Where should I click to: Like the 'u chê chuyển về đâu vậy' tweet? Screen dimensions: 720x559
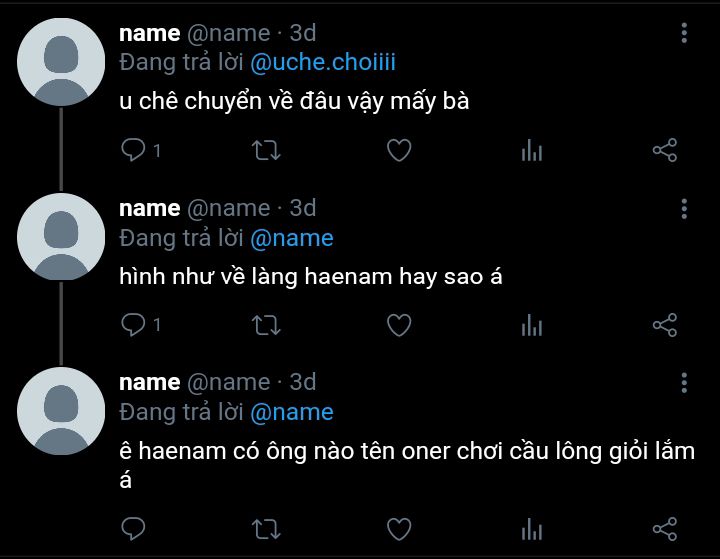[399, 150]
